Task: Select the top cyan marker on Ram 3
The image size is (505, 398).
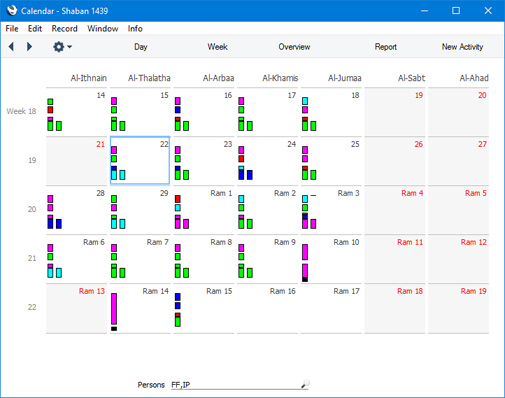Action: click(x=305, y=199)
